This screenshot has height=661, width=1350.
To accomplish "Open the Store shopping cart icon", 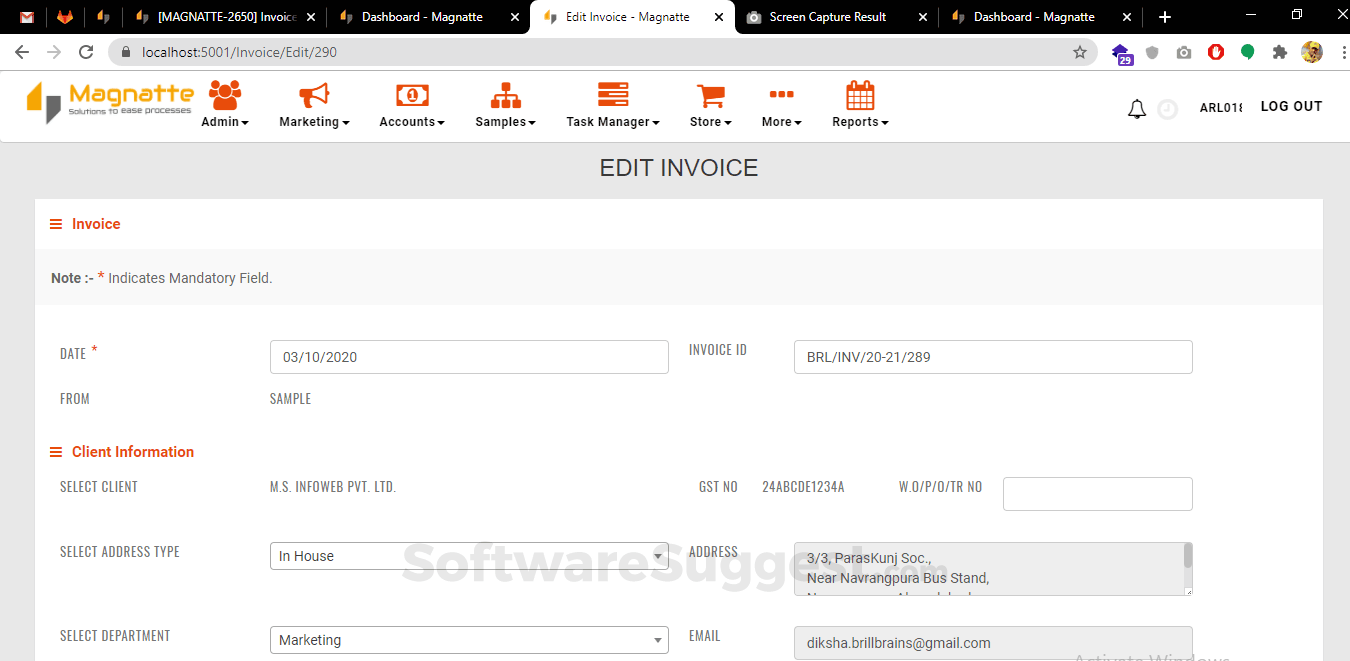I will tap(710, 96).
